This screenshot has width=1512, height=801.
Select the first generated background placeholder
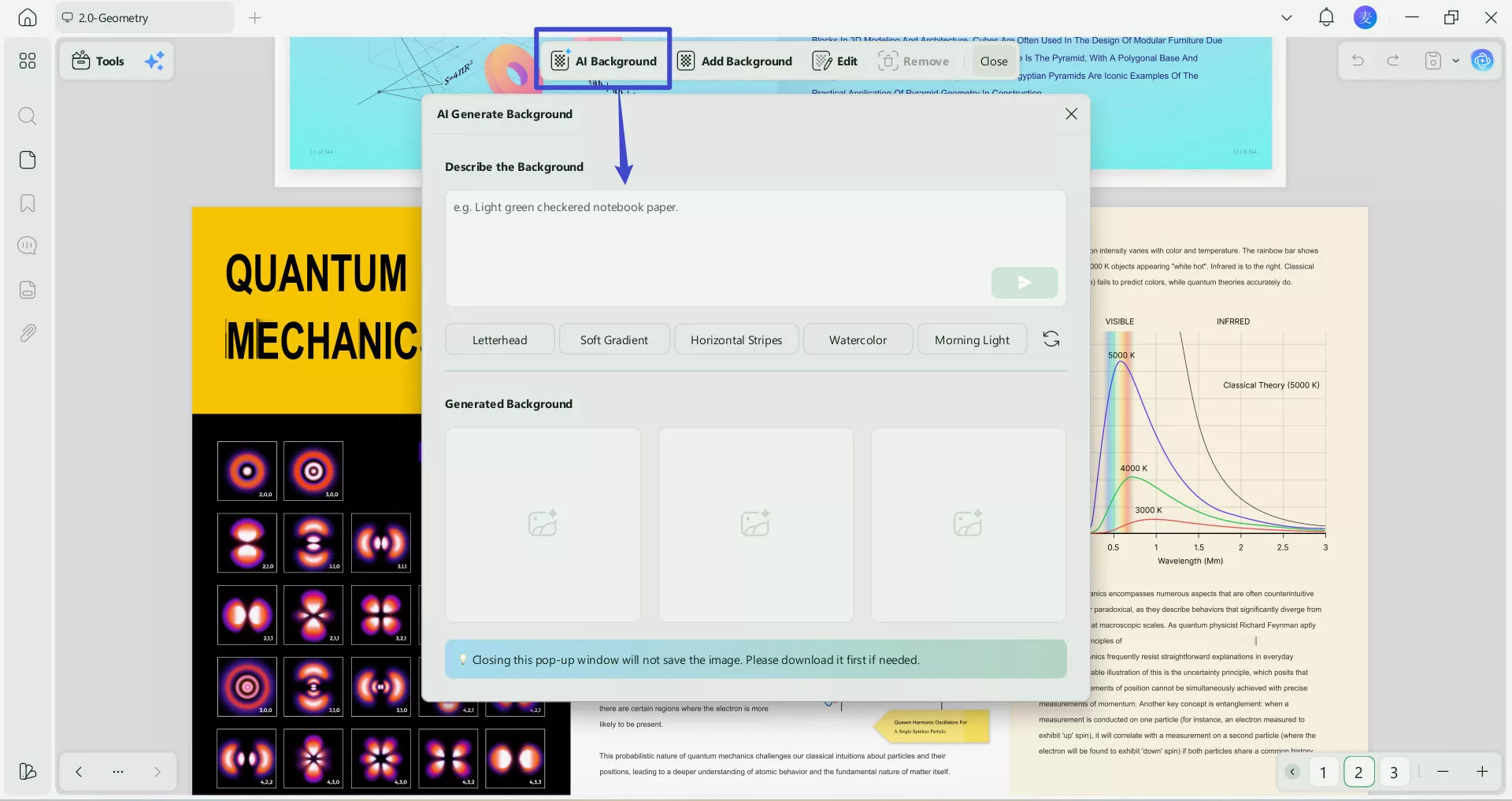coord(543,525)
